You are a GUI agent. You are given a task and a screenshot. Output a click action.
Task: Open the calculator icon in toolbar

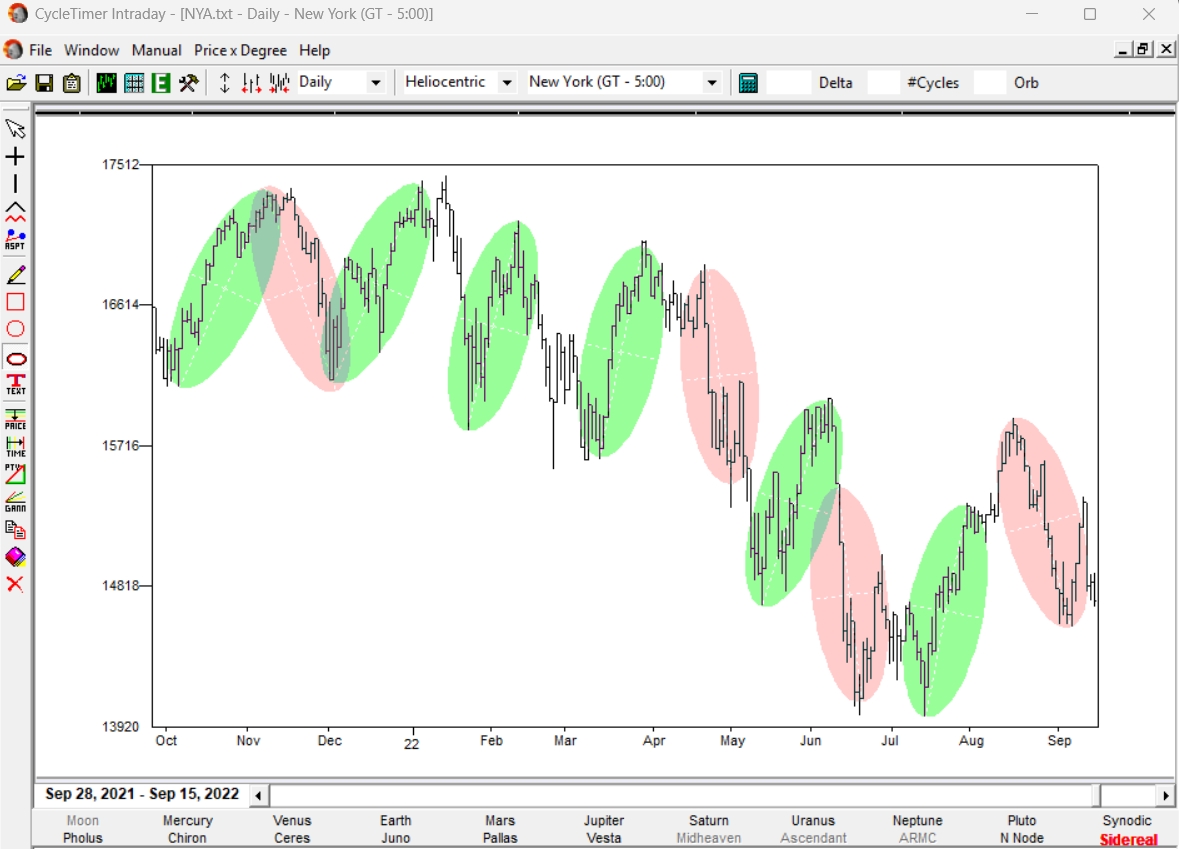pos(748,83)
